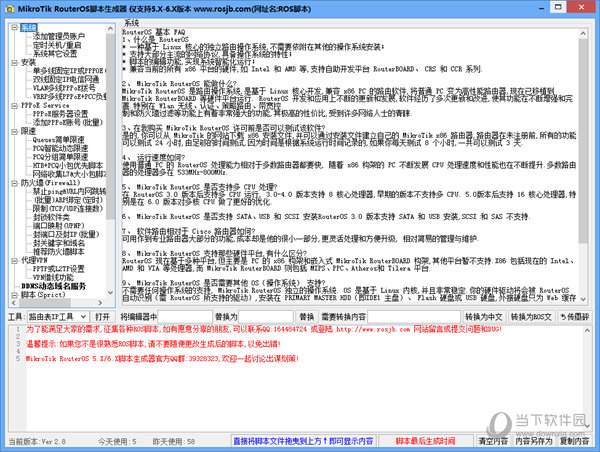Click the tree panel's scroll-up arrow
Image resolution: width=600 pixels, height=452 pixels.
tap(111, 29)
